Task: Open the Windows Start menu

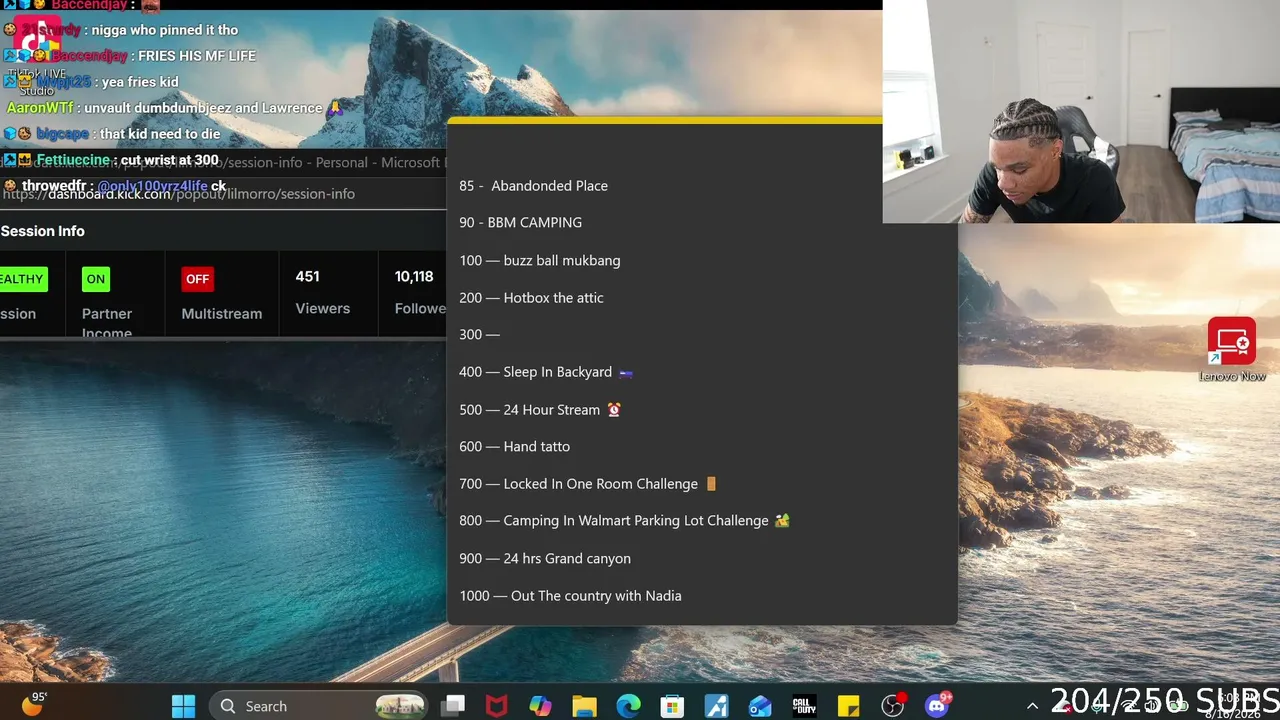Action: (x=184, y=706)
